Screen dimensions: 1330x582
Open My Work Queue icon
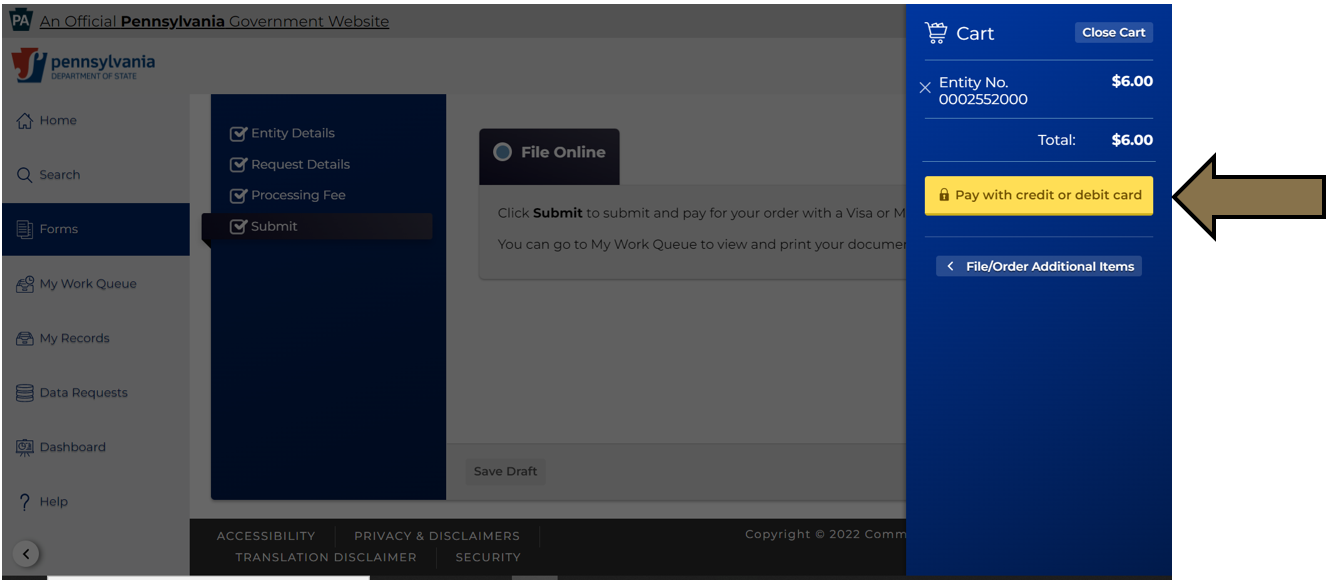point(25,284)
